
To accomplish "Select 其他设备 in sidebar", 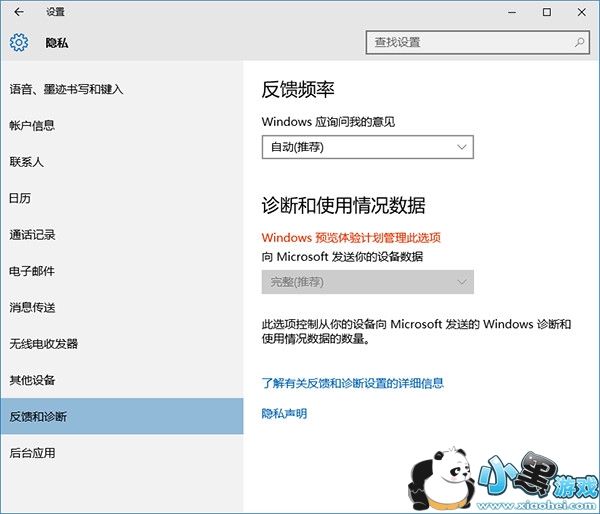I will coord(122,380).
